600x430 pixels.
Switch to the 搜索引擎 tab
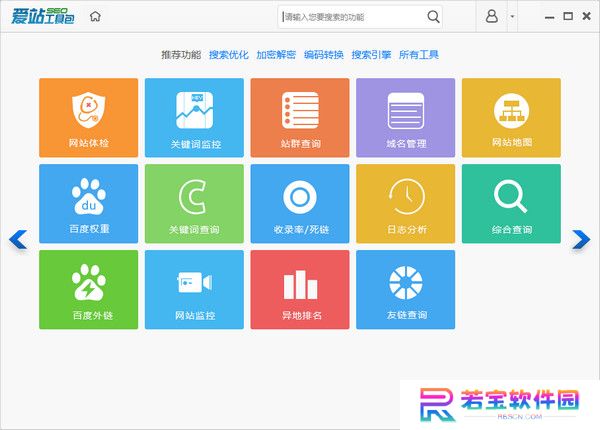tap(371, 55)
